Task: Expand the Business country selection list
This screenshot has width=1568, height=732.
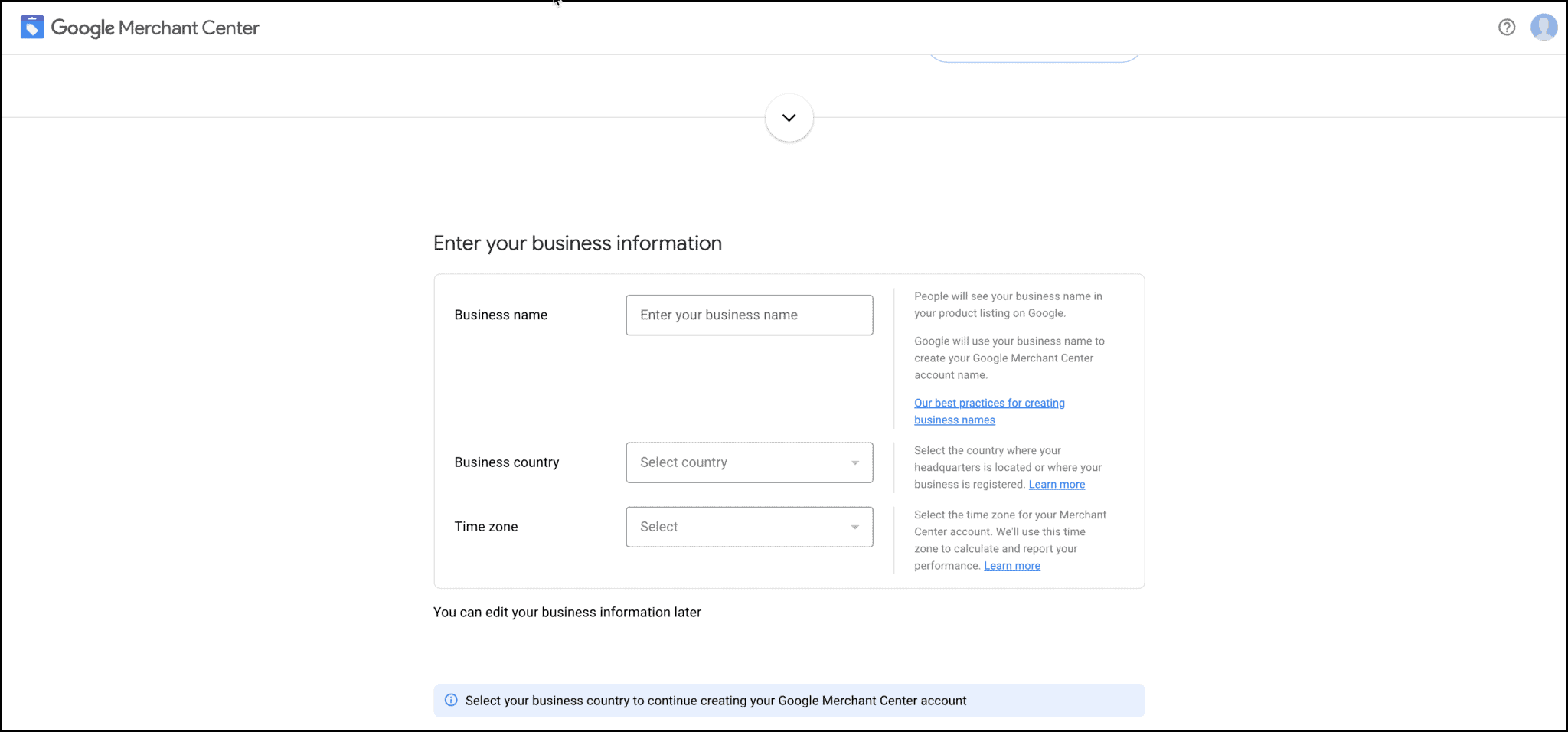Action: (x=749, y=462)
